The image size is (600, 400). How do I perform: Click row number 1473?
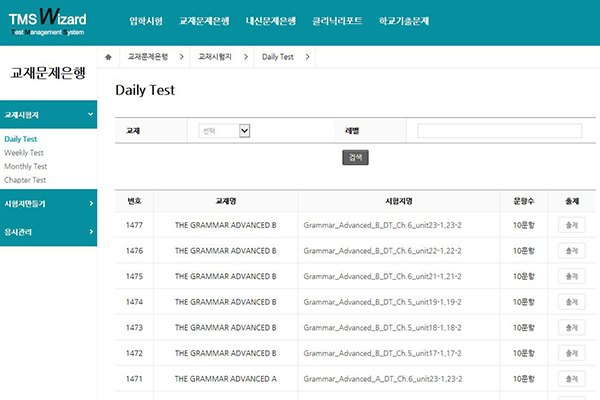tap(134, 328)
